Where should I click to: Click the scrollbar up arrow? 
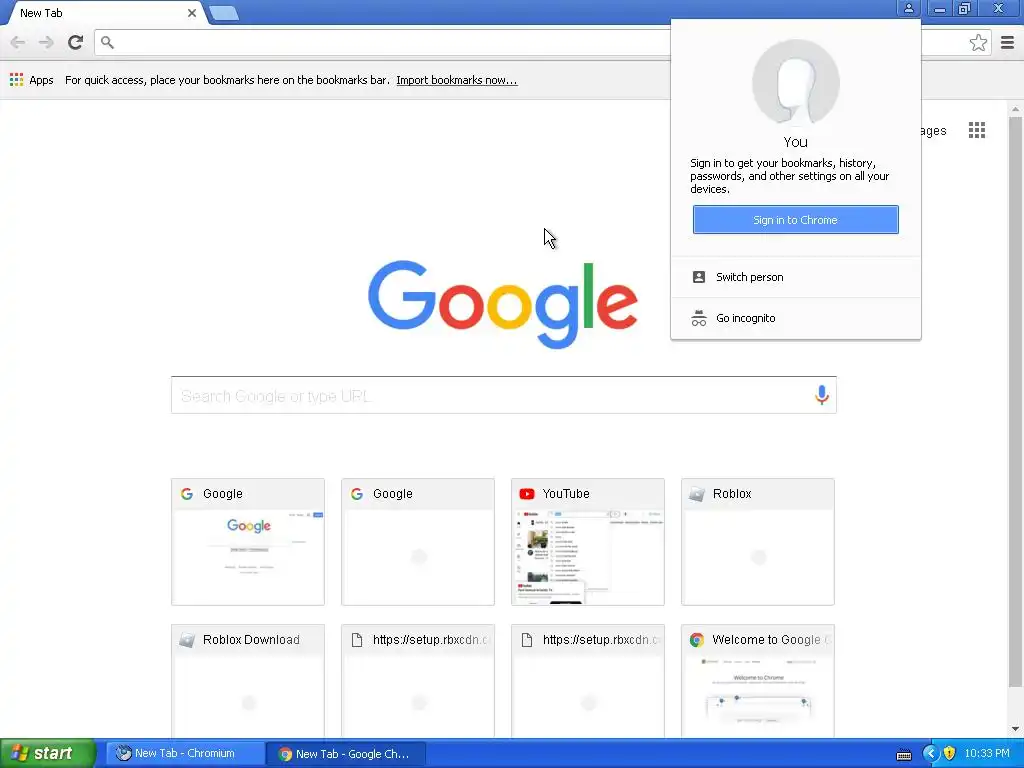1015,108
